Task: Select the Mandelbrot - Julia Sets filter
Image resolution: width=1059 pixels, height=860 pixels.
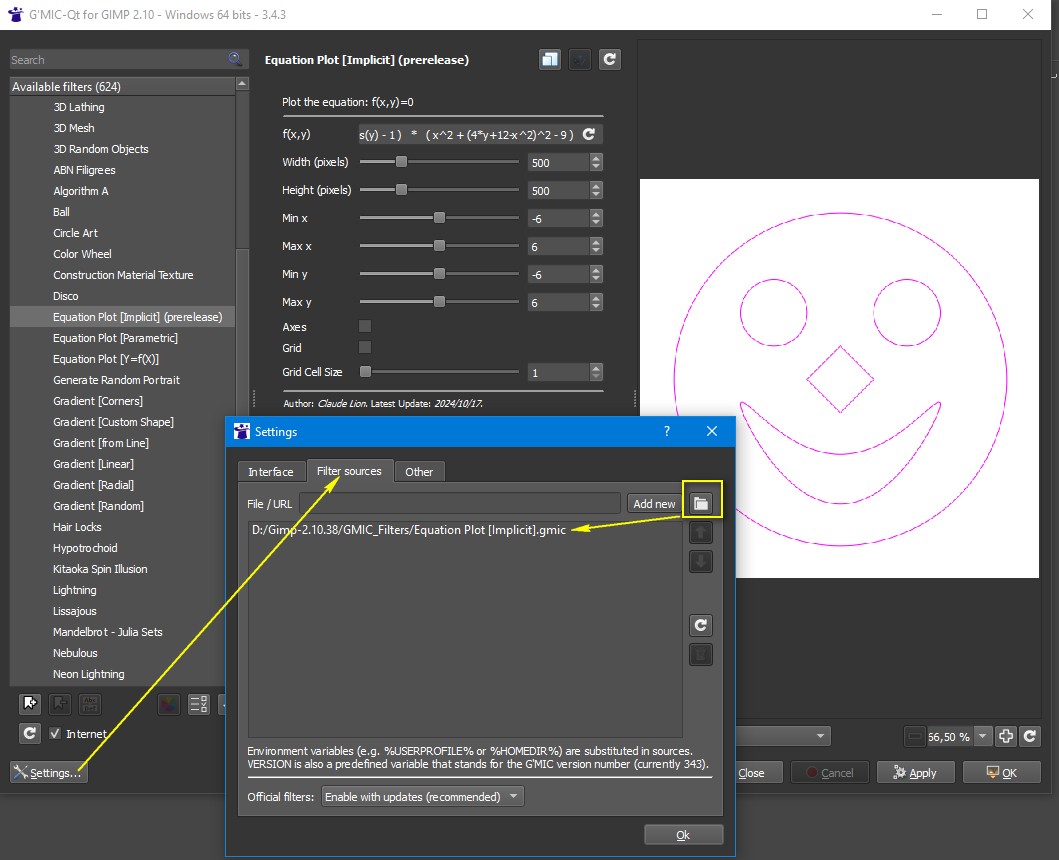Action: (107, 632)
